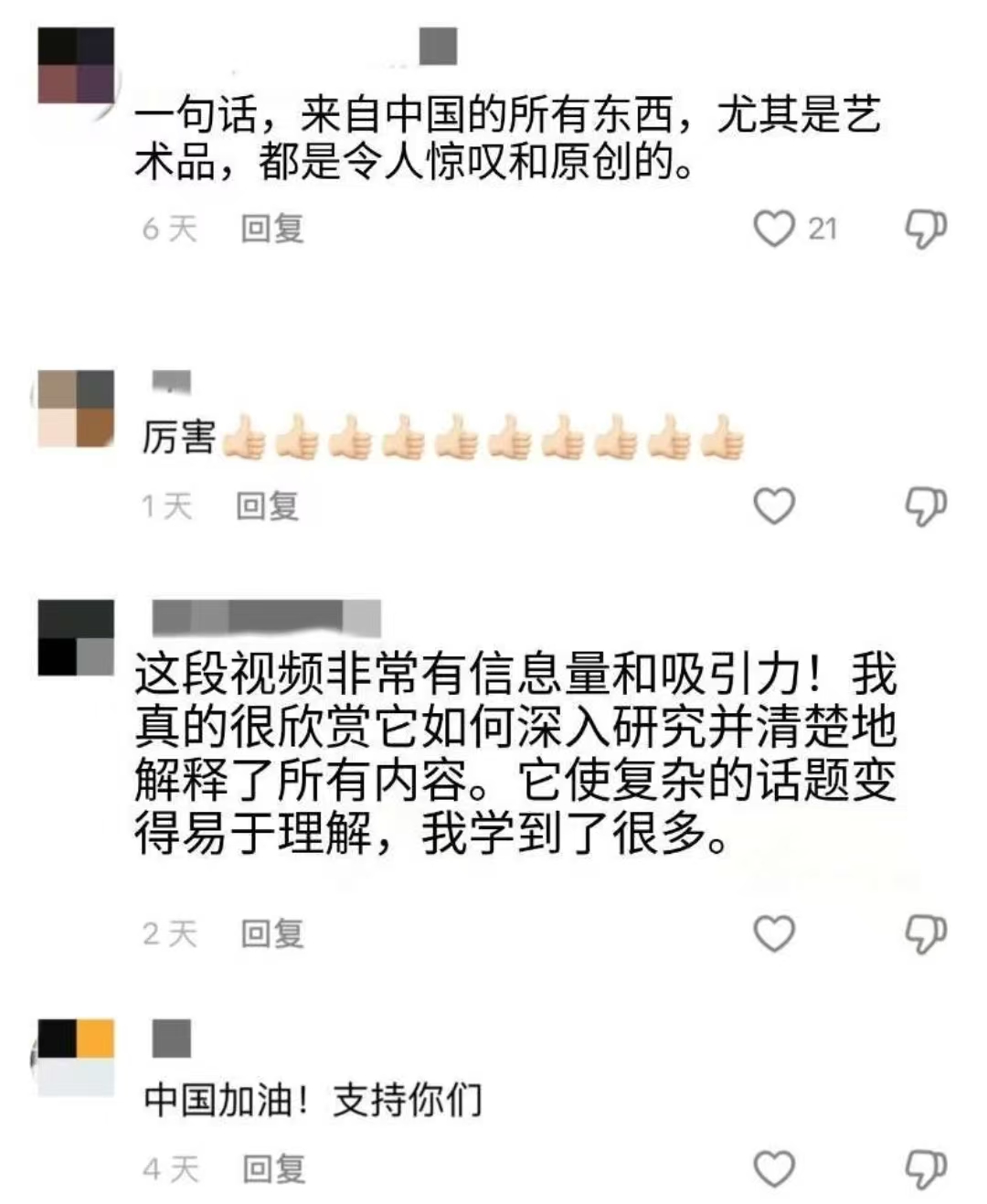Like the comment about informative video
The image size is (987, 1204).
[x=773, y=933]
